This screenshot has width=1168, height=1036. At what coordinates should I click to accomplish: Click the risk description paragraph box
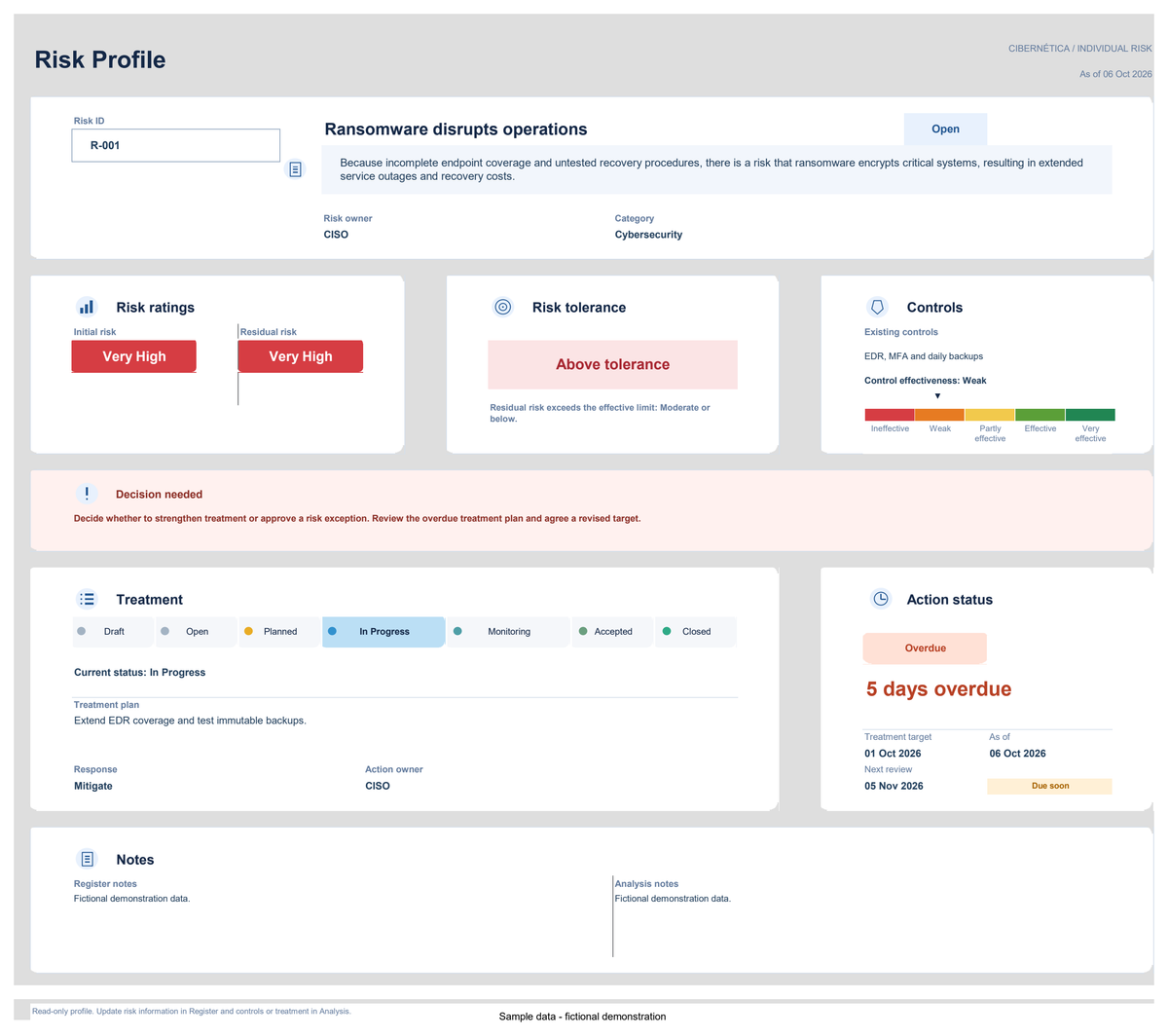tap(717, 169)
